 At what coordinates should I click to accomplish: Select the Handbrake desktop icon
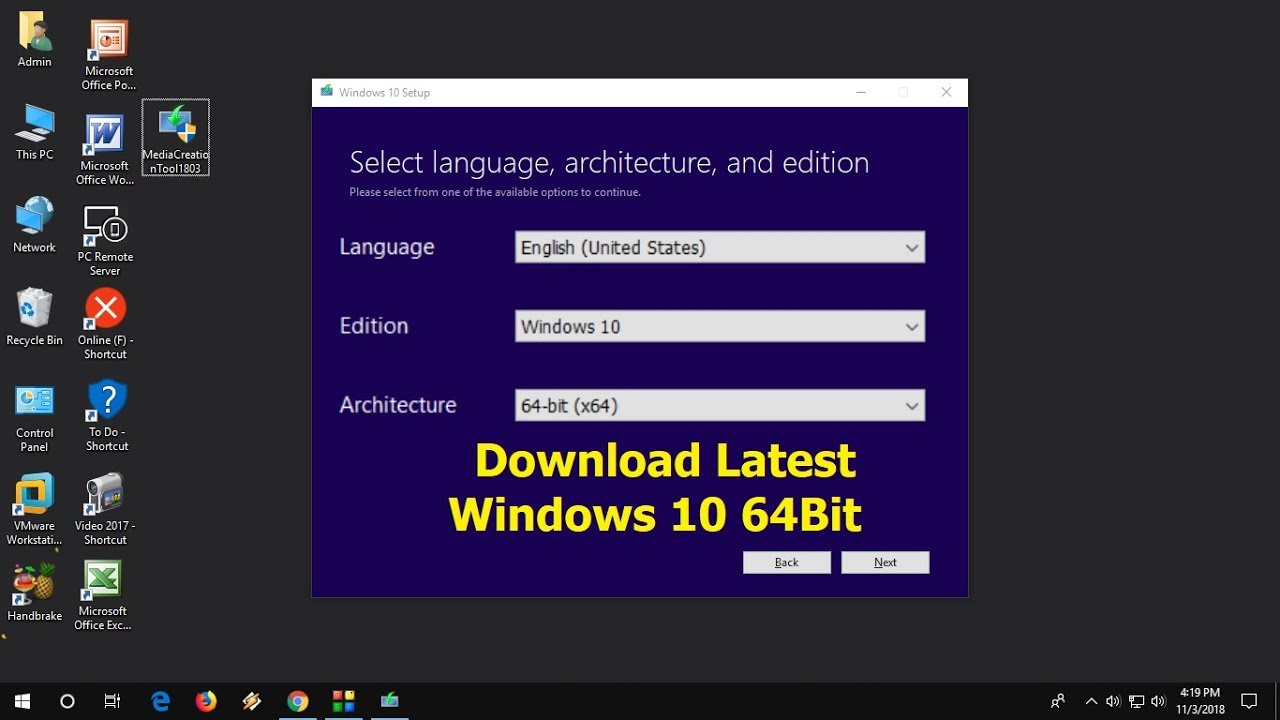(34, 594)
